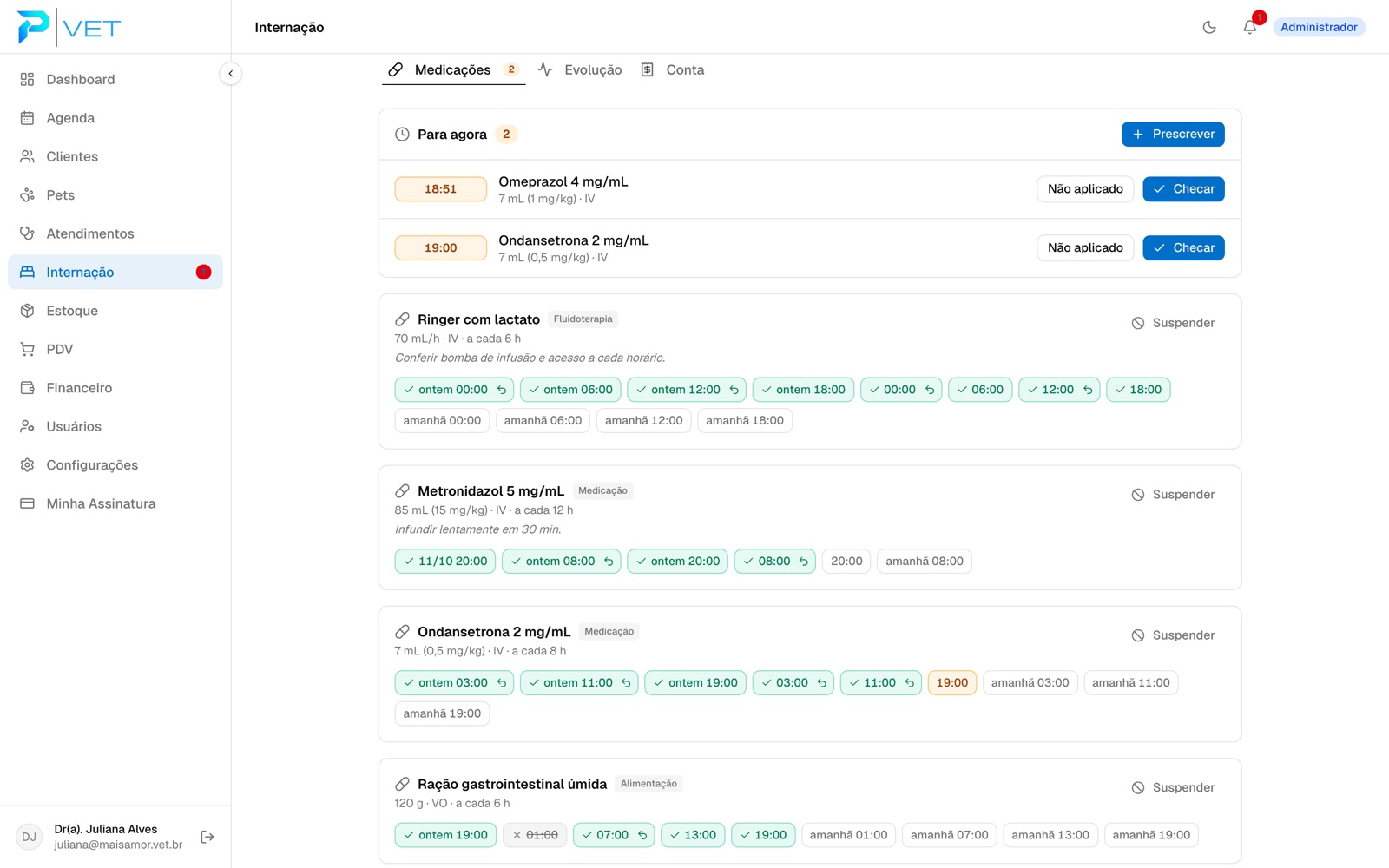The image size is (1389, 868).
Task: Switch to the Evolução tab
Action: [x=580, y=69]
